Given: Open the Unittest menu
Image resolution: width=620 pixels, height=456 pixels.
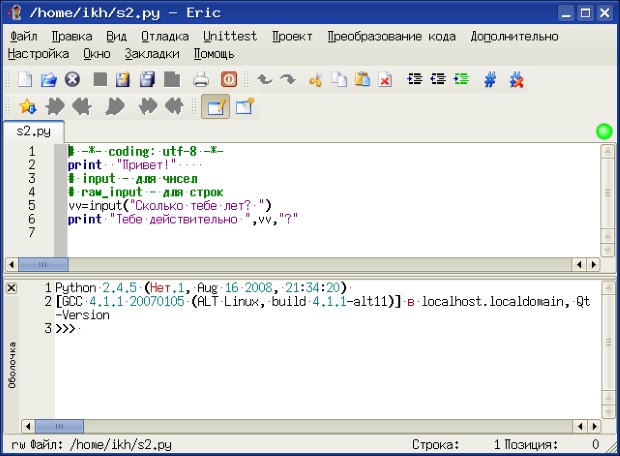Looking at the screenshot, I should point(229,36).
